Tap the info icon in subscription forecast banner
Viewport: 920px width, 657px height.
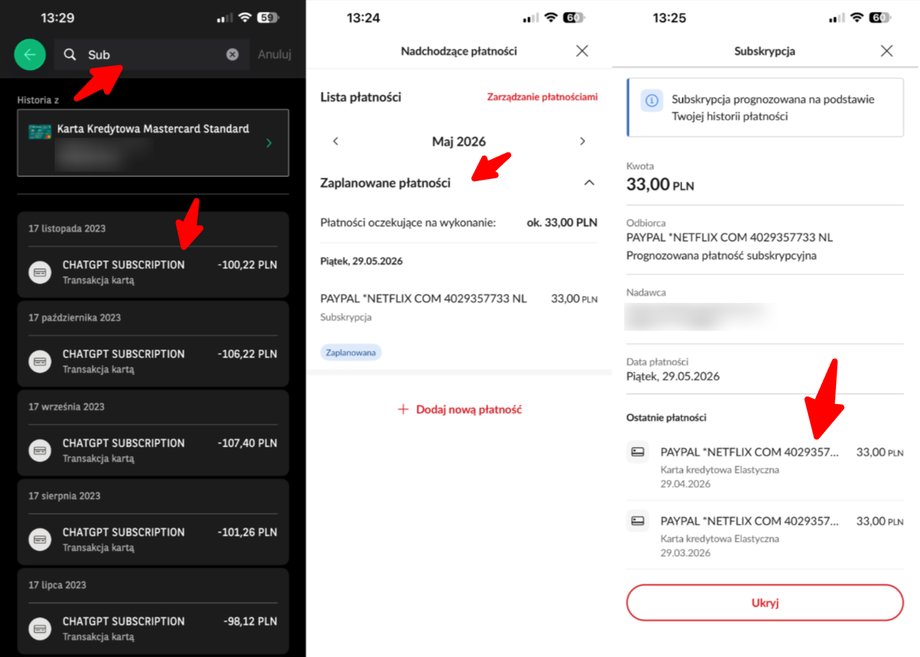click(x=651, y=100)
